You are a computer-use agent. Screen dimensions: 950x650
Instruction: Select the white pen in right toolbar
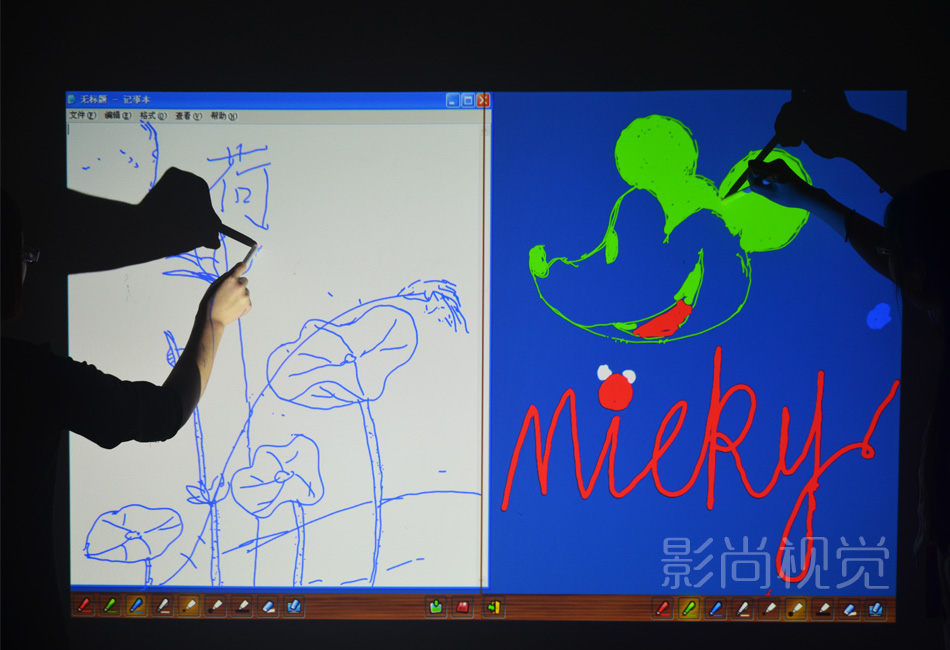[x=743, y=608]
